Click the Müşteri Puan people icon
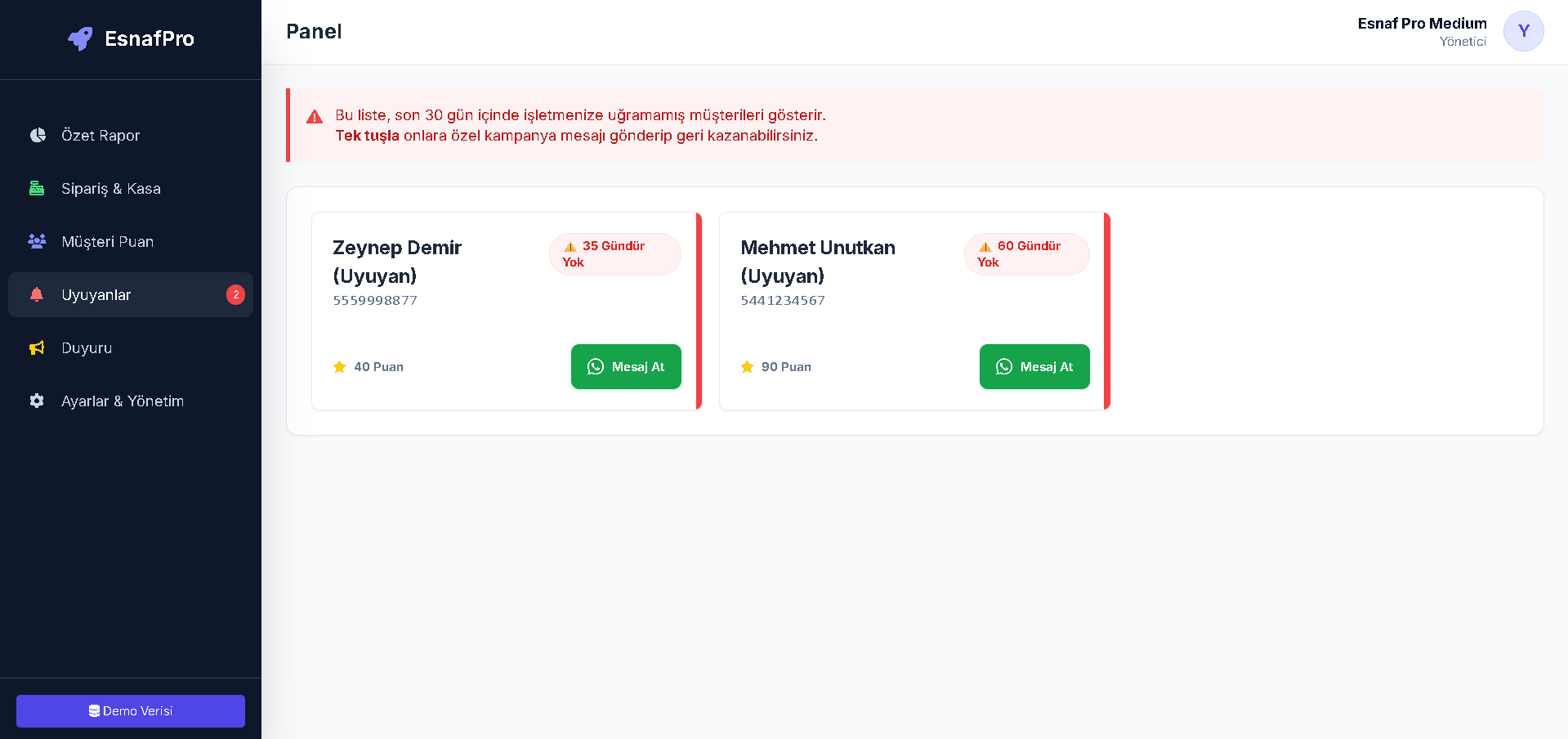Image resolution: width=1568 pixels, height=739 pixels. pyautogui.click(x=37, y=241)
